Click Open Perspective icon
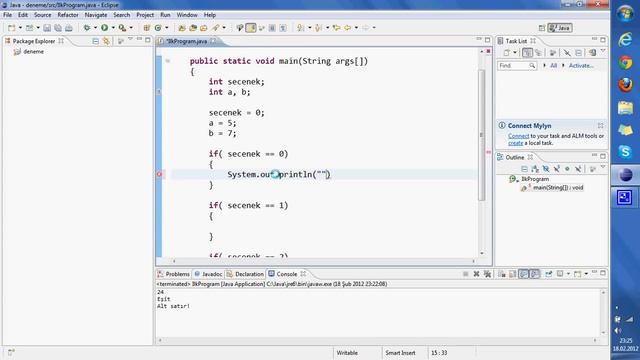Screen dimensions: 640x360 (x=542, y=28)
